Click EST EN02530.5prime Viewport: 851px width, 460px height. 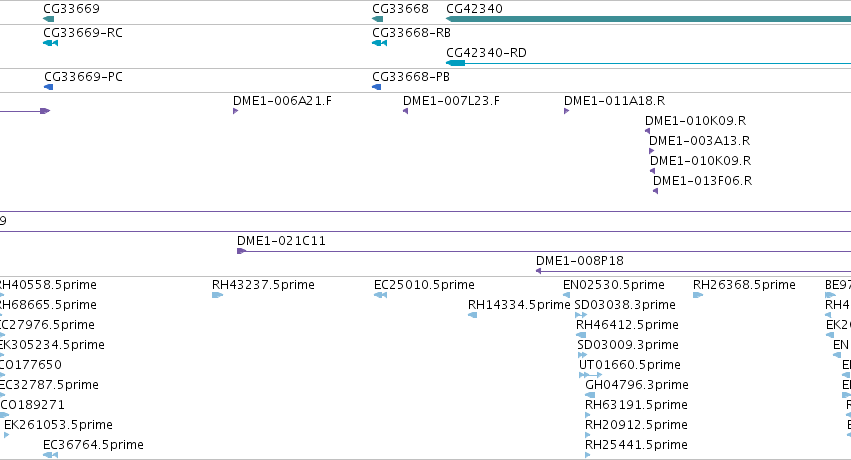(x=614, y=285)
